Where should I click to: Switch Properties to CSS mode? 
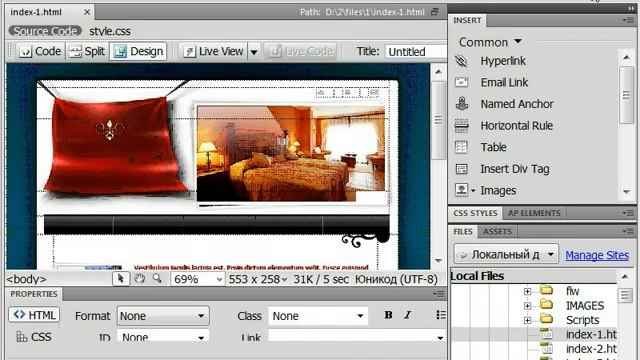34,337
